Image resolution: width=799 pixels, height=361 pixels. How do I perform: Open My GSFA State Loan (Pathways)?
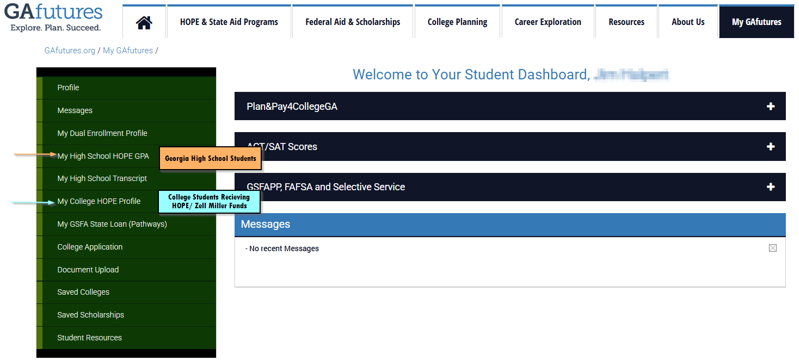coord(112,224)
